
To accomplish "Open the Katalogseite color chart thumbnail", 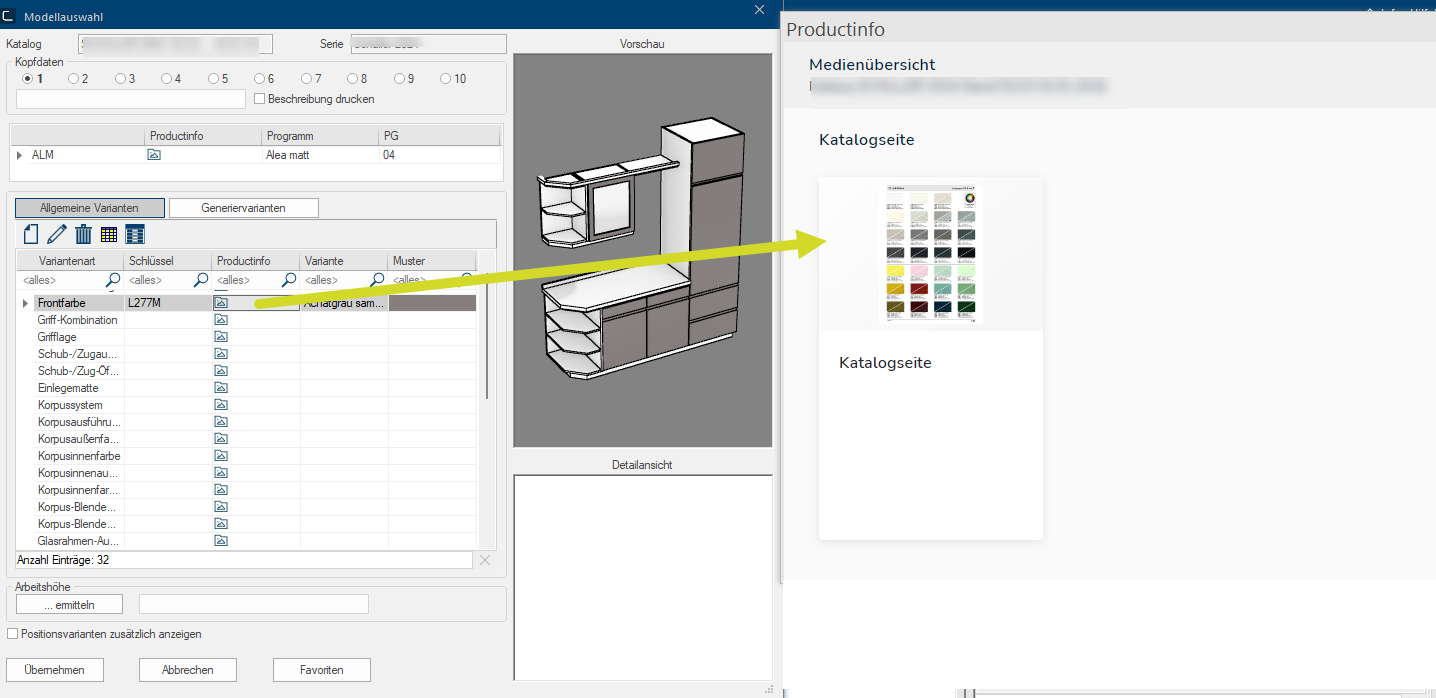I will (x=930, y=254).
